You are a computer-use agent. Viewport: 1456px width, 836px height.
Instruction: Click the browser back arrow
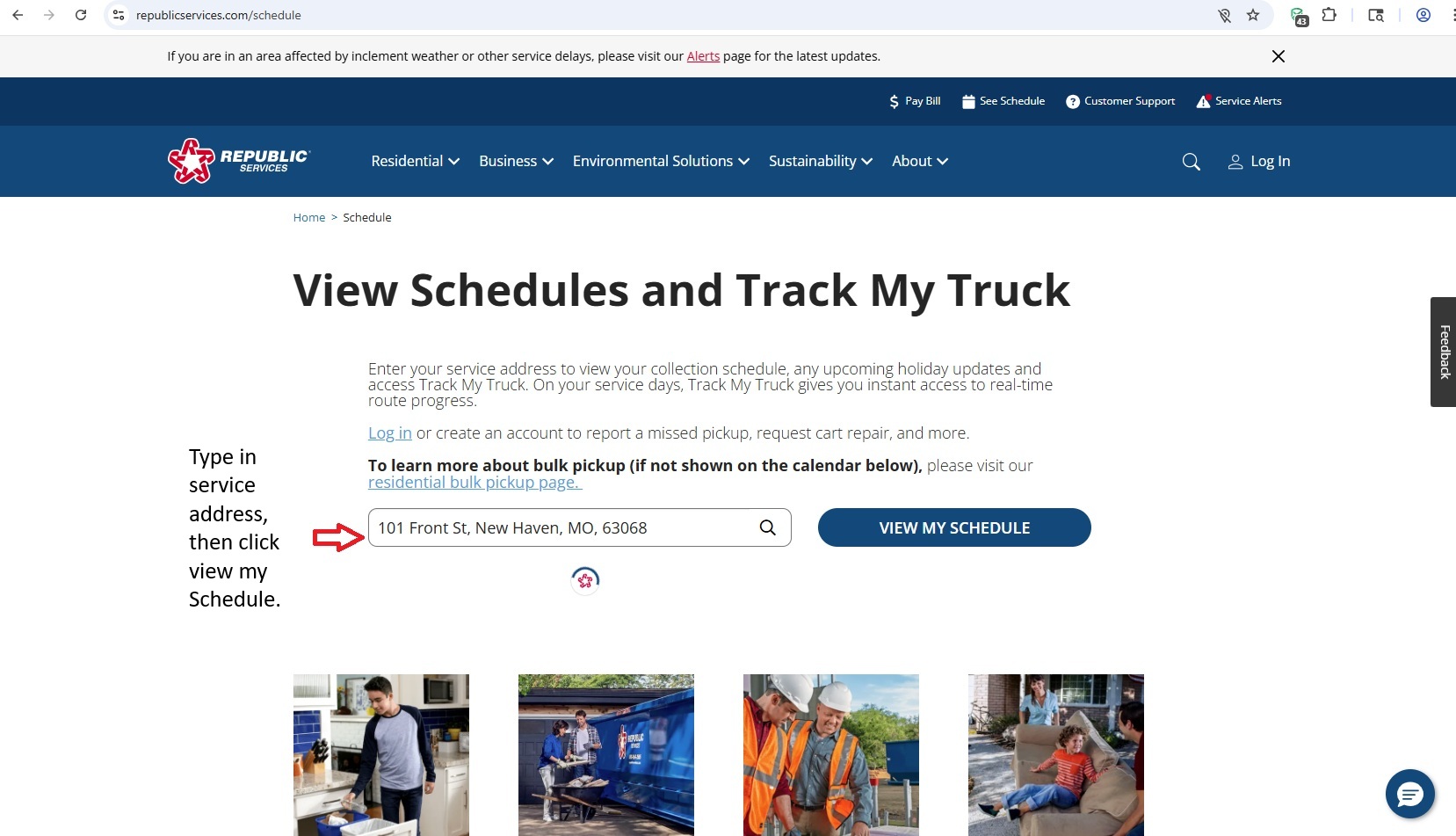click(18, 15)
